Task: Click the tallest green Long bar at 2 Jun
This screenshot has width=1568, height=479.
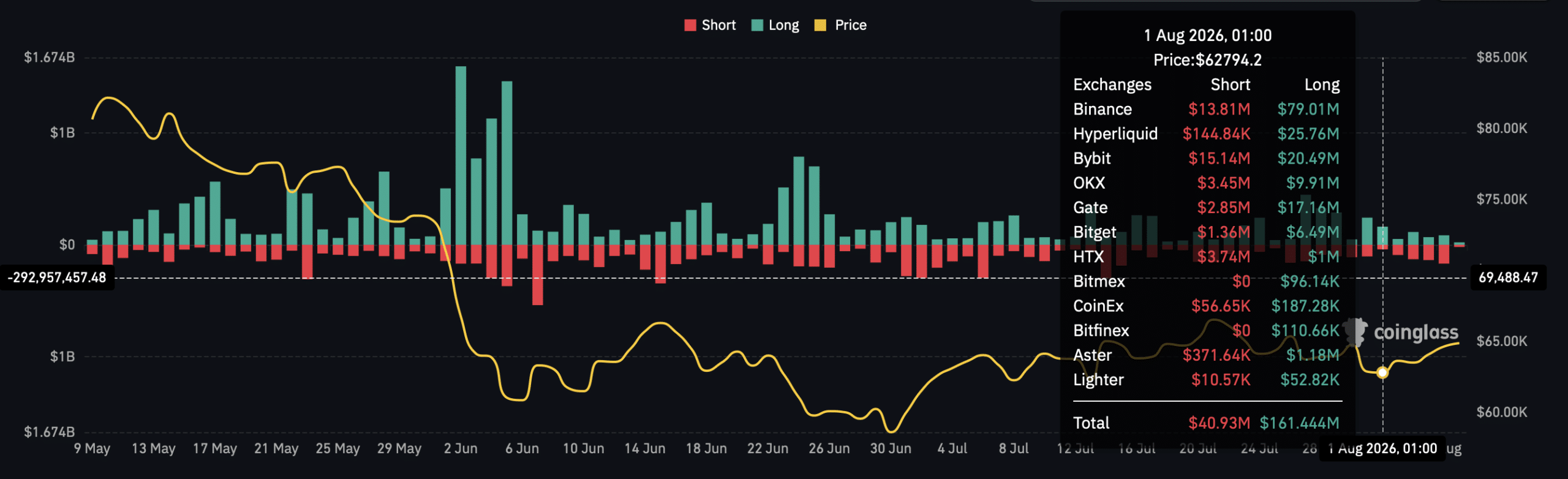Action: [x=461, y=156]
